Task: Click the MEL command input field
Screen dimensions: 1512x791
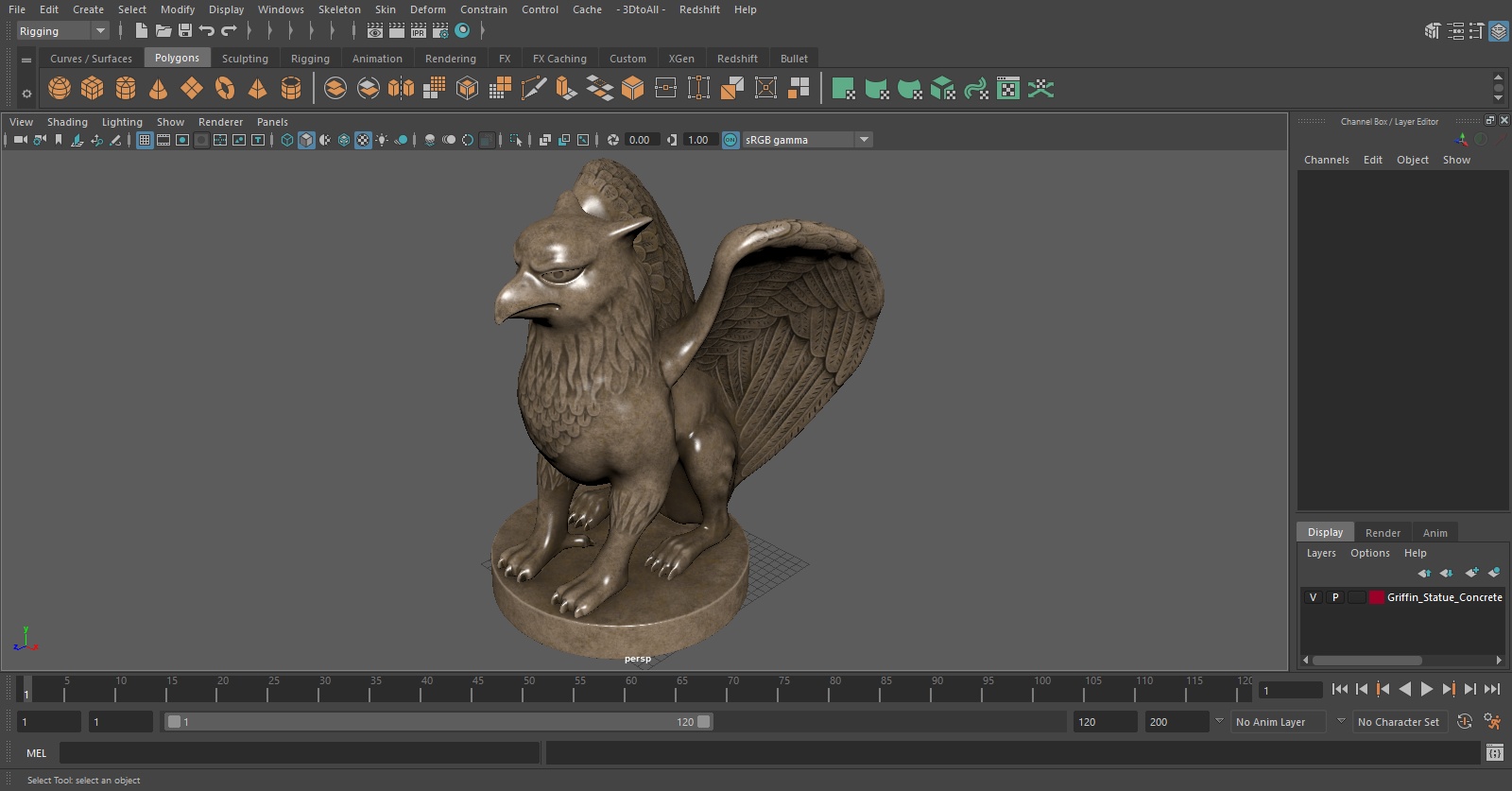Action: [300, 753]
